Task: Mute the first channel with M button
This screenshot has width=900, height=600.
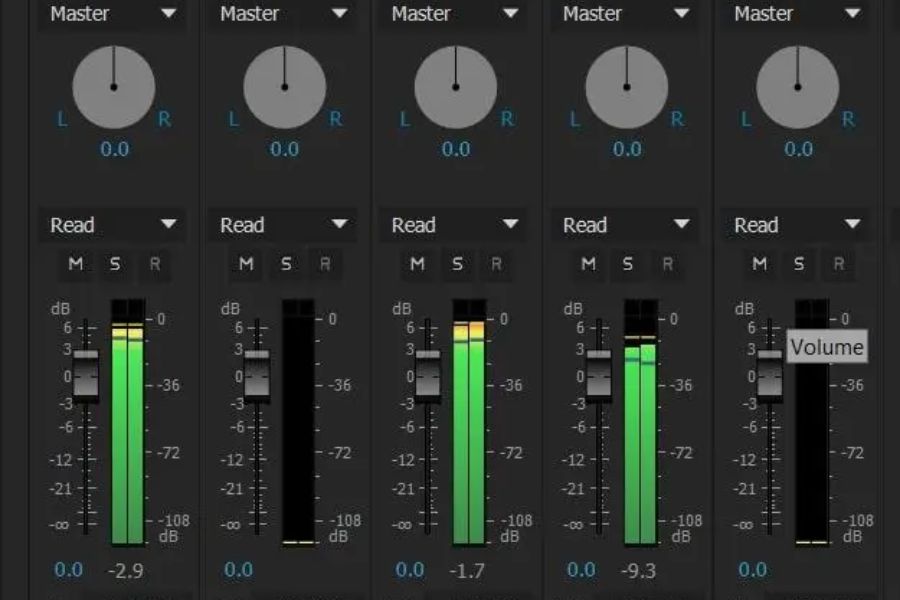Action: (x=76, y=264)
